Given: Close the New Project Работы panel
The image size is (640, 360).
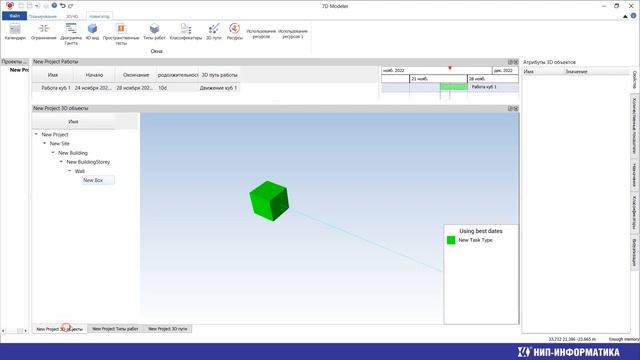Looking at the screenshot, I should (516, 62).
